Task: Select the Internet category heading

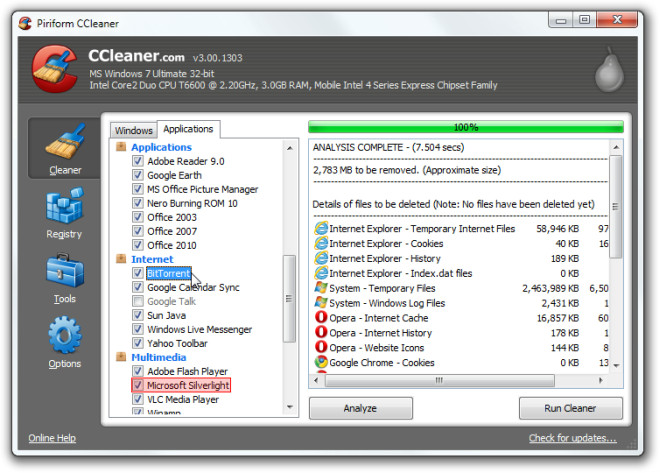Action: [152, 259]
